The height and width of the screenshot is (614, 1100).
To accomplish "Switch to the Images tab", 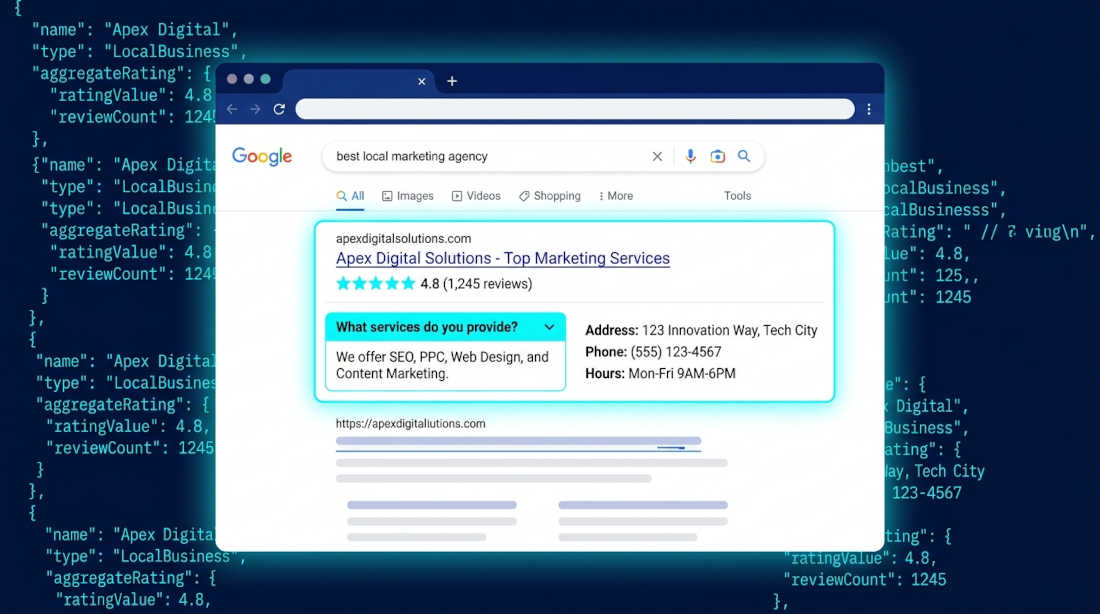I will click(408, 196).
